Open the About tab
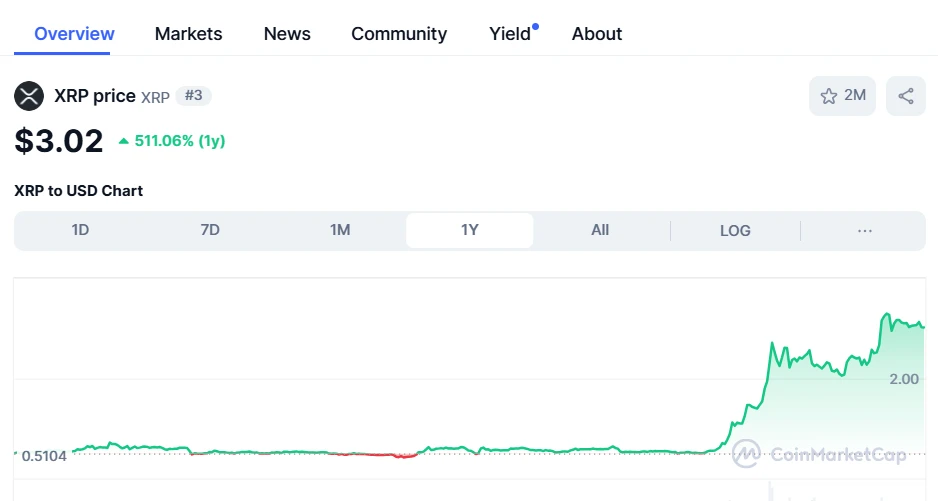The width and height of the screenshot is (938, 501). tap(597, 34)
